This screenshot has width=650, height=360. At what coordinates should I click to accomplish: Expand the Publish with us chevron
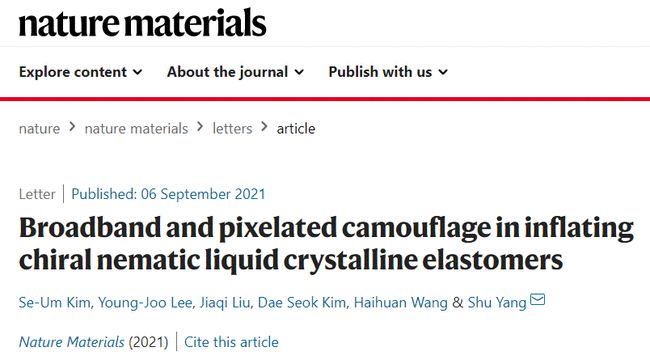[x=443, y=72]
